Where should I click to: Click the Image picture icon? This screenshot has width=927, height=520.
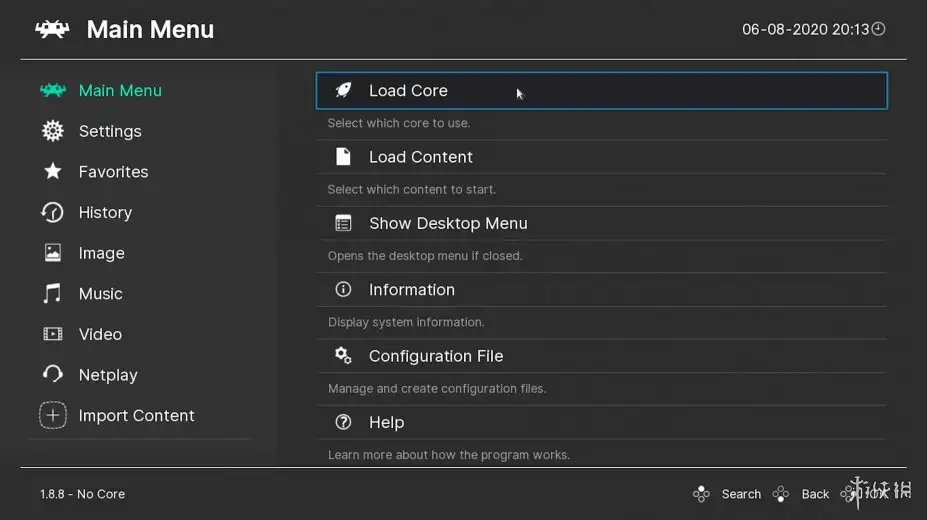(53, 253)
